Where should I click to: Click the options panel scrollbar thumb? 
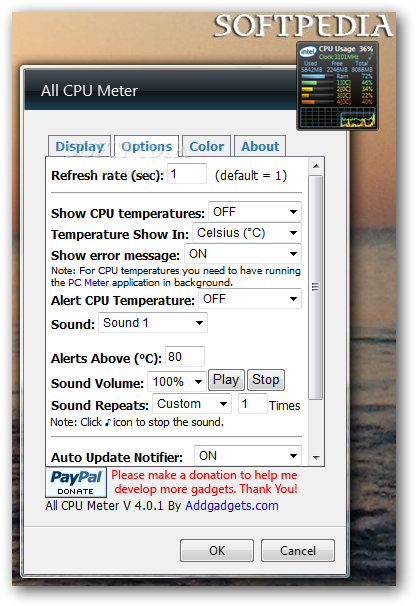pyautogui.click(x=316, y=287)
